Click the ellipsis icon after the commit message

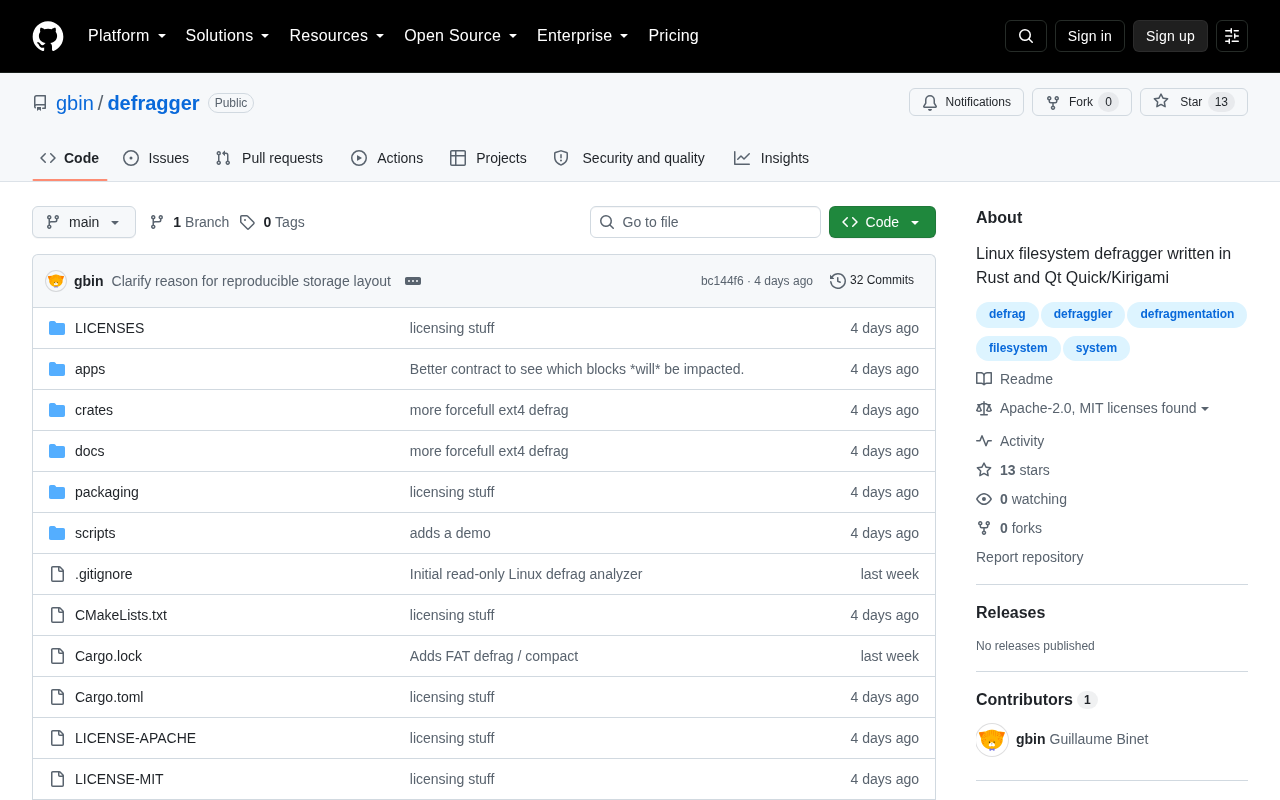(x=413, y=281)
